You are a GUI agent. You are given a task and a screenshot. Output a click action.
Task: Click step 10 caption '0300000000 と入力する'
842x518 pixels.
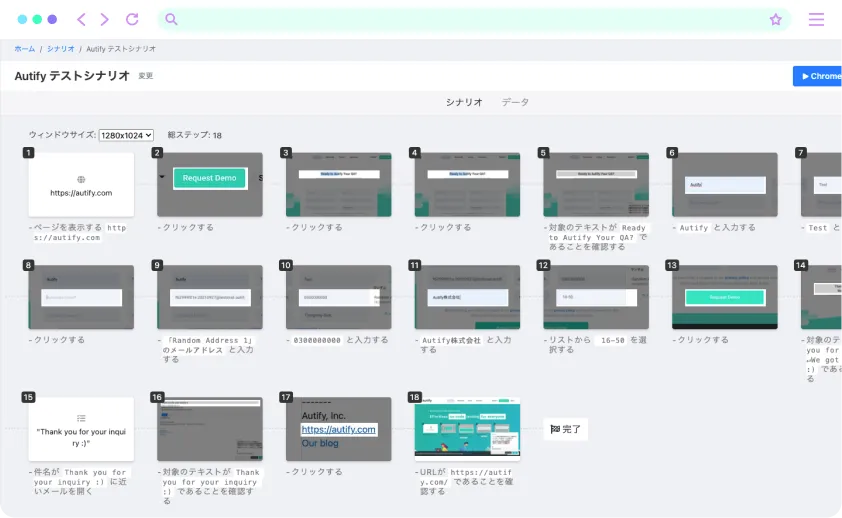(x=338, y=340)
